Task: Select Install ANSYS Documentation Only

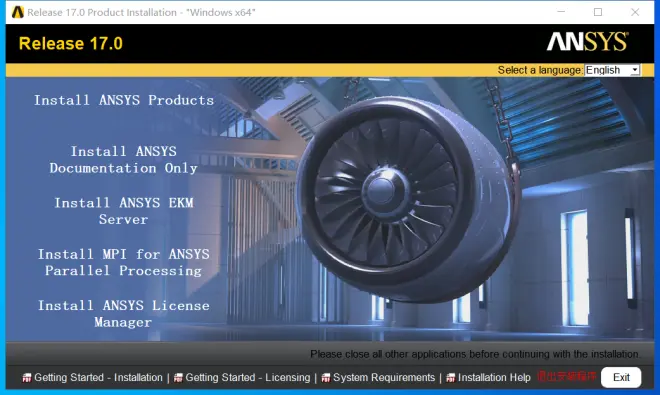Action: [123, 160]
